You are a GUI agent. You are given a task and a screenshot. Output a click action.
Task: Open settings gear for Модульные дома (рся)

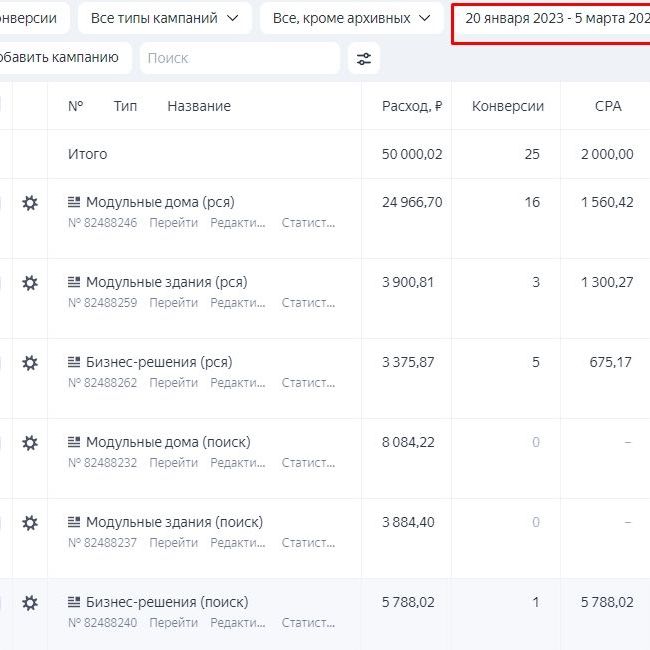point(30,203)
